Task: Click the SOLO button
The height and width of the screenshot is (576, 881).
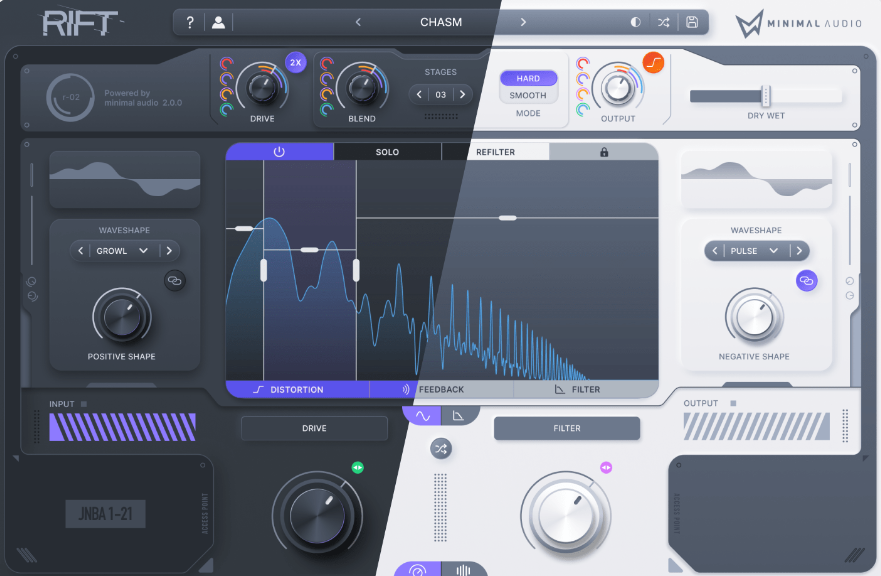Action: coord(387,152)
